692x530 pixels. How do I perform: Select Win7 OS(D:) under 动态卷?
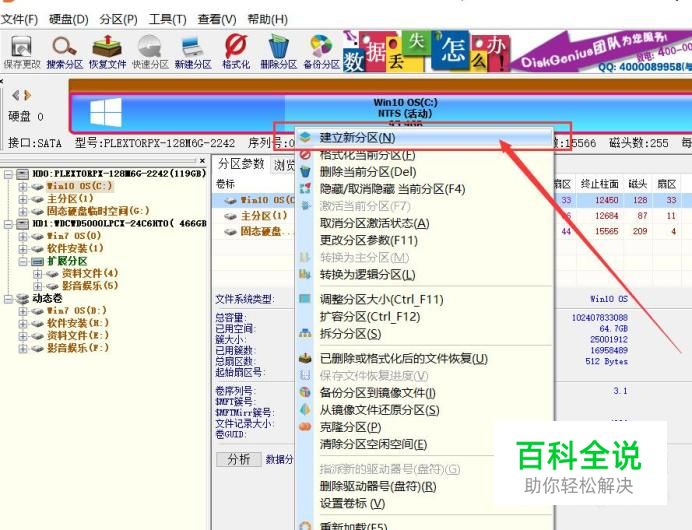77,311
